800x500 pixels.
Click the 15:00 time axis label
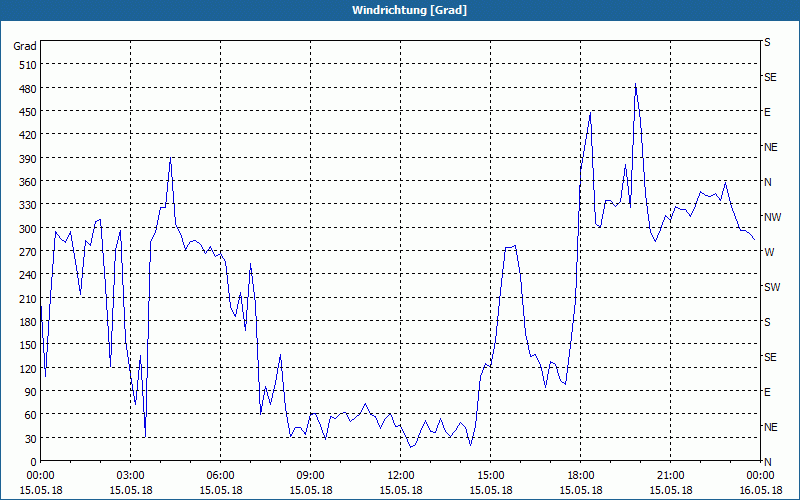490,476
